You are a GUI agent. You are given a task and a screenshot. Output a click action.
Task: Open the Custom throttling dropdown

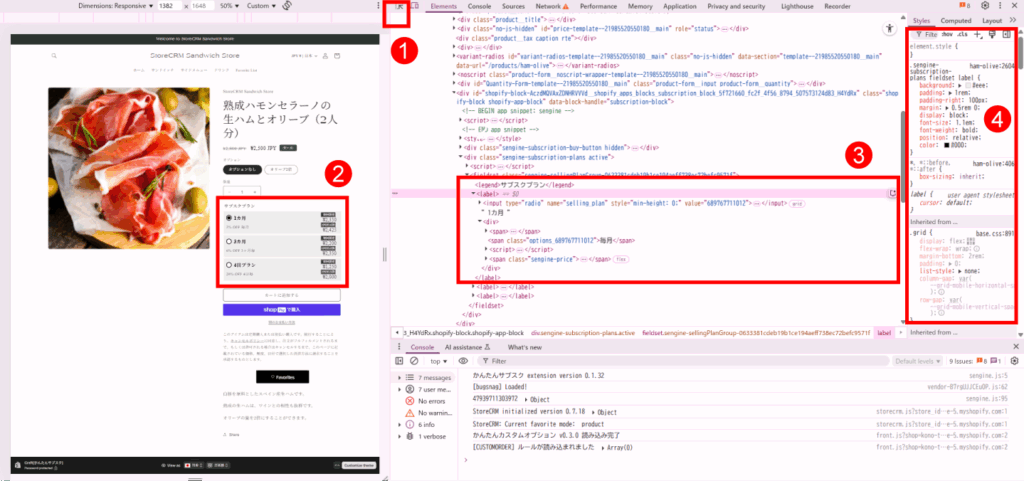(x=261, y=6)
